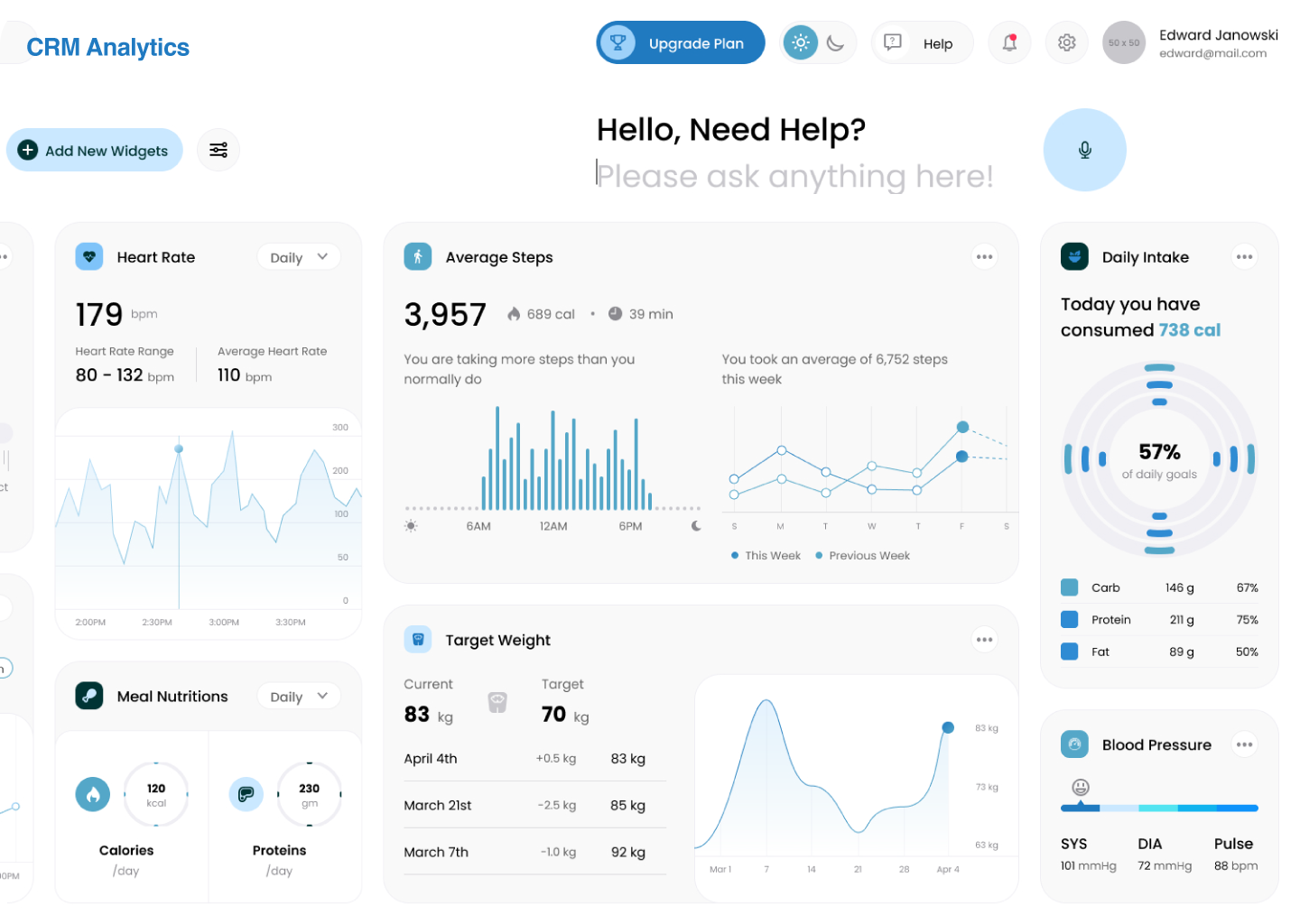Click the blood pressure gradient bar
Screen dimensions: 1300x924
pyautogui.click(x=1159, y=808)
